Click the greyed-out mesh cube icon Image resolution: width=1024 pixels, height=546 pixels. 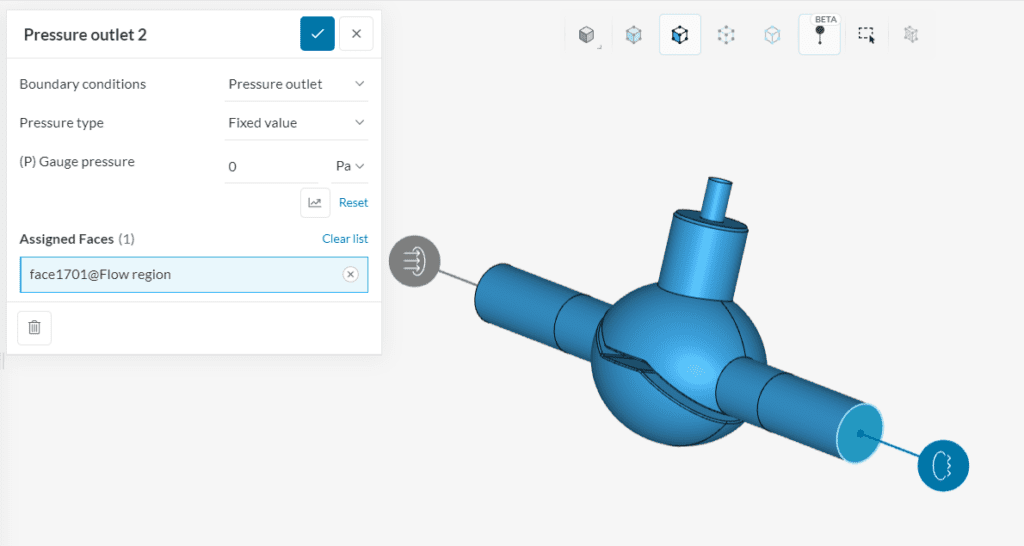click(910, 35)
